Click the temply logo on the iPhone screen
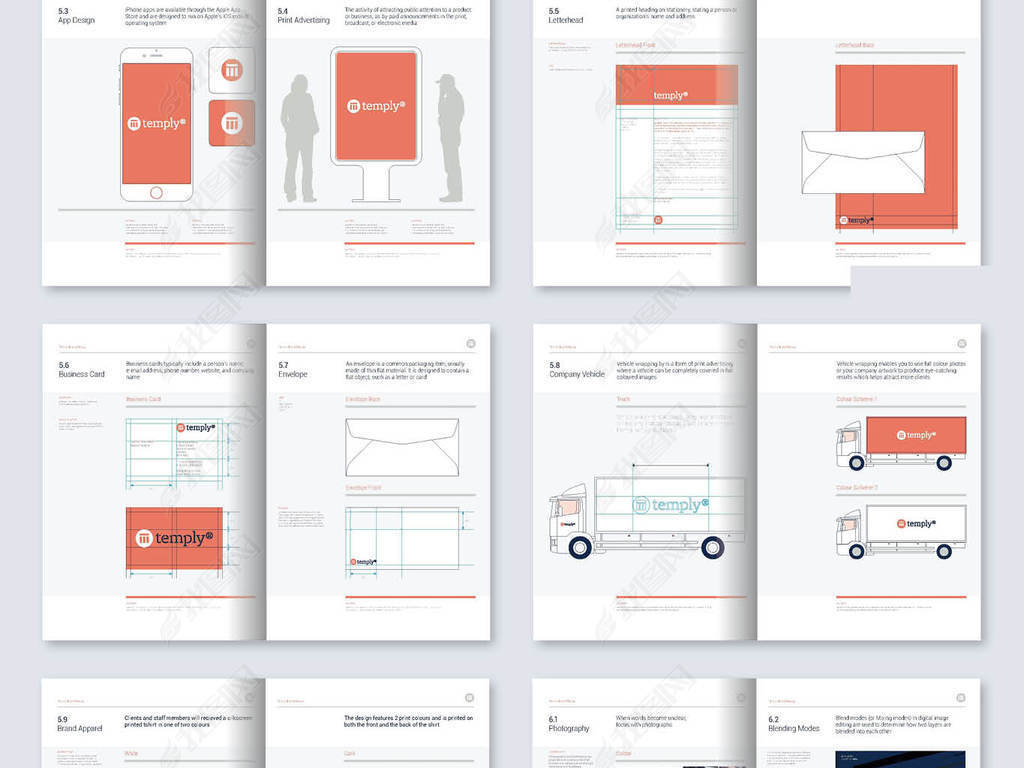Viewport: 1024px width, 768px height. (155, 123)
